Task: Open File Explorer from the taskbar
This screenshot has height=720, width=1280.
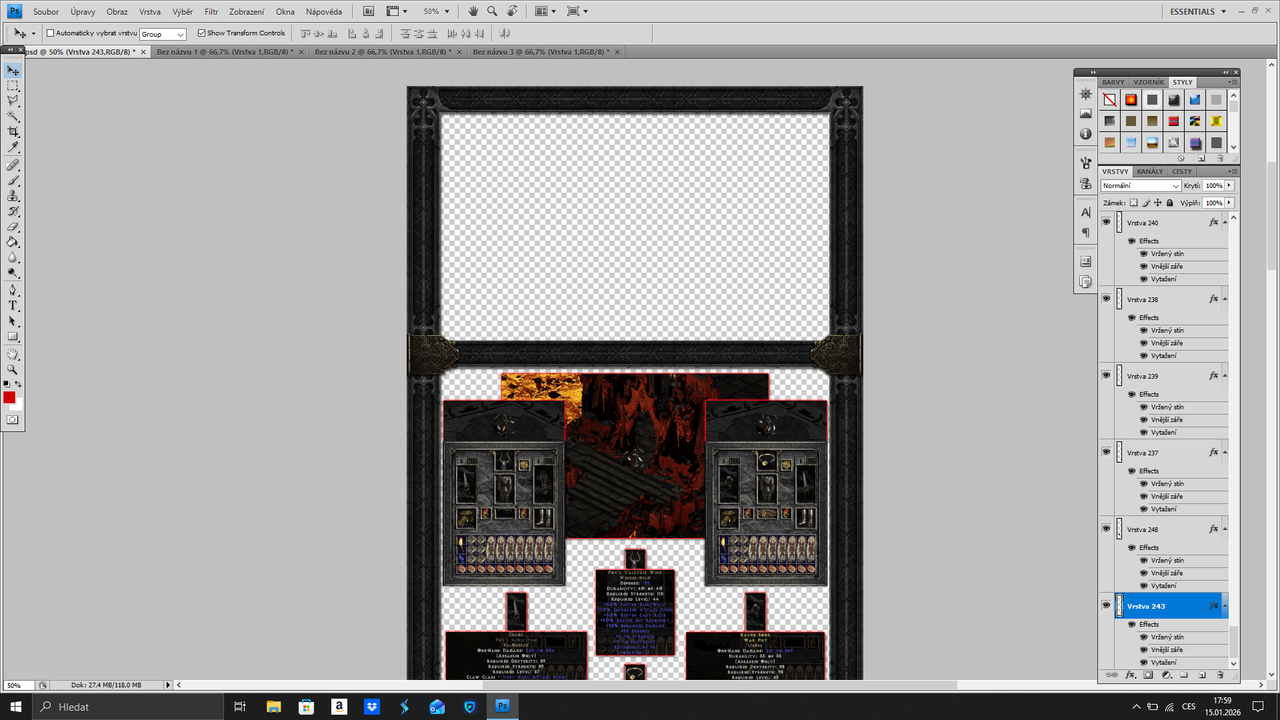Action: tap(273, 706)
